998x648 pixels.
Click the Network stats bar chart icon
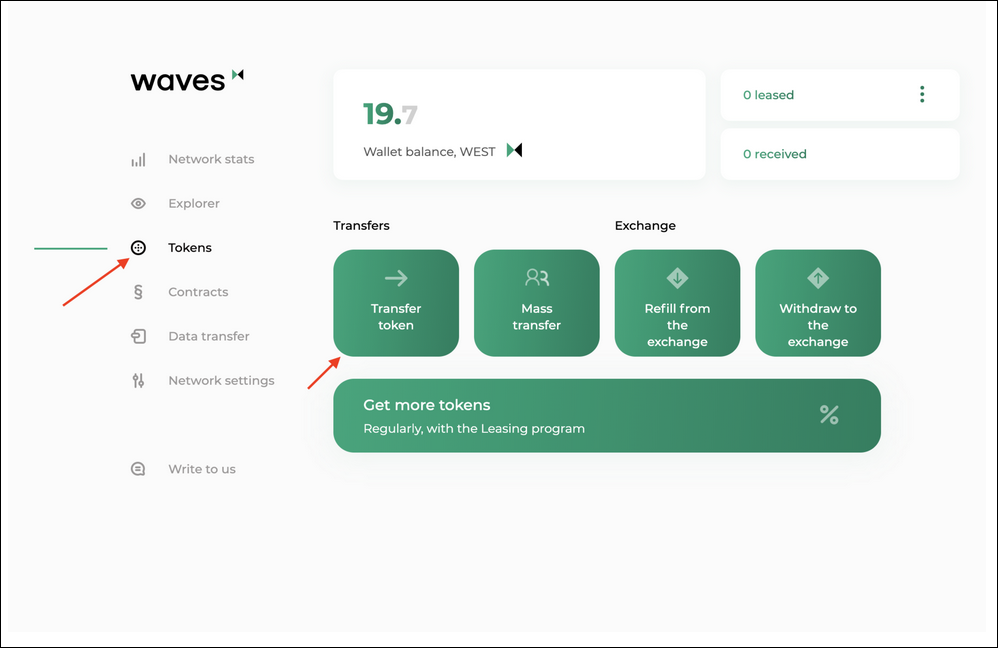(138, 160)
